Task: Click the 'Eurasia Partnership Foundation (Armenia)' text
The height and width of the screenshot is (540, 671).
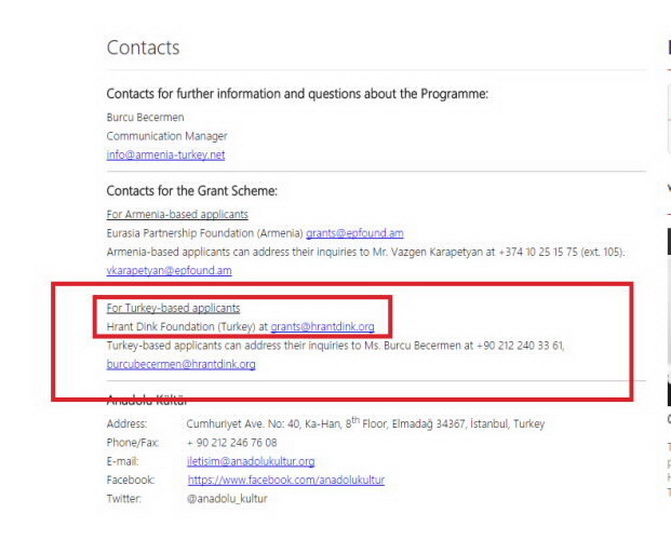Action: [205, 233]
